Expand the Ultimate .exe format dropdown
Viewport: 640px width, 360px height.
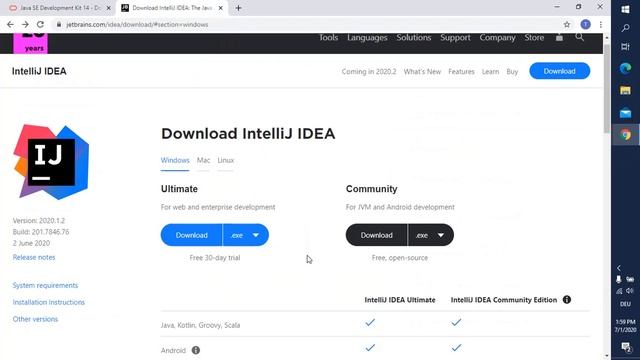246,235
